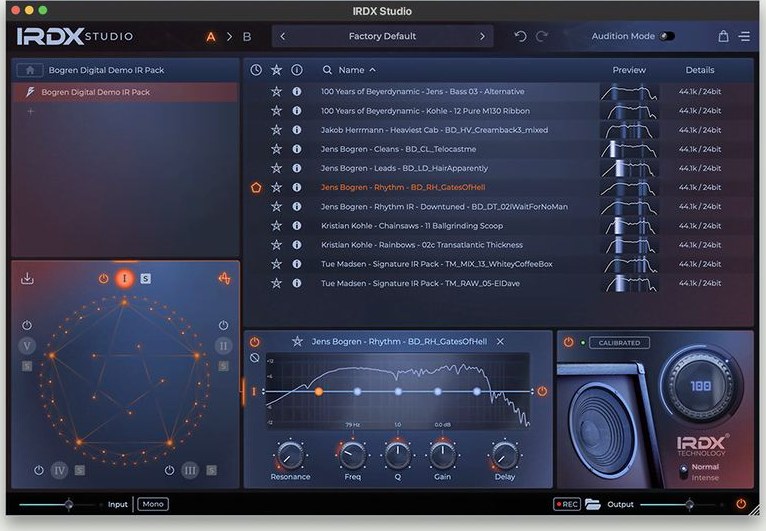Click the Preview column header

[629, 70]
